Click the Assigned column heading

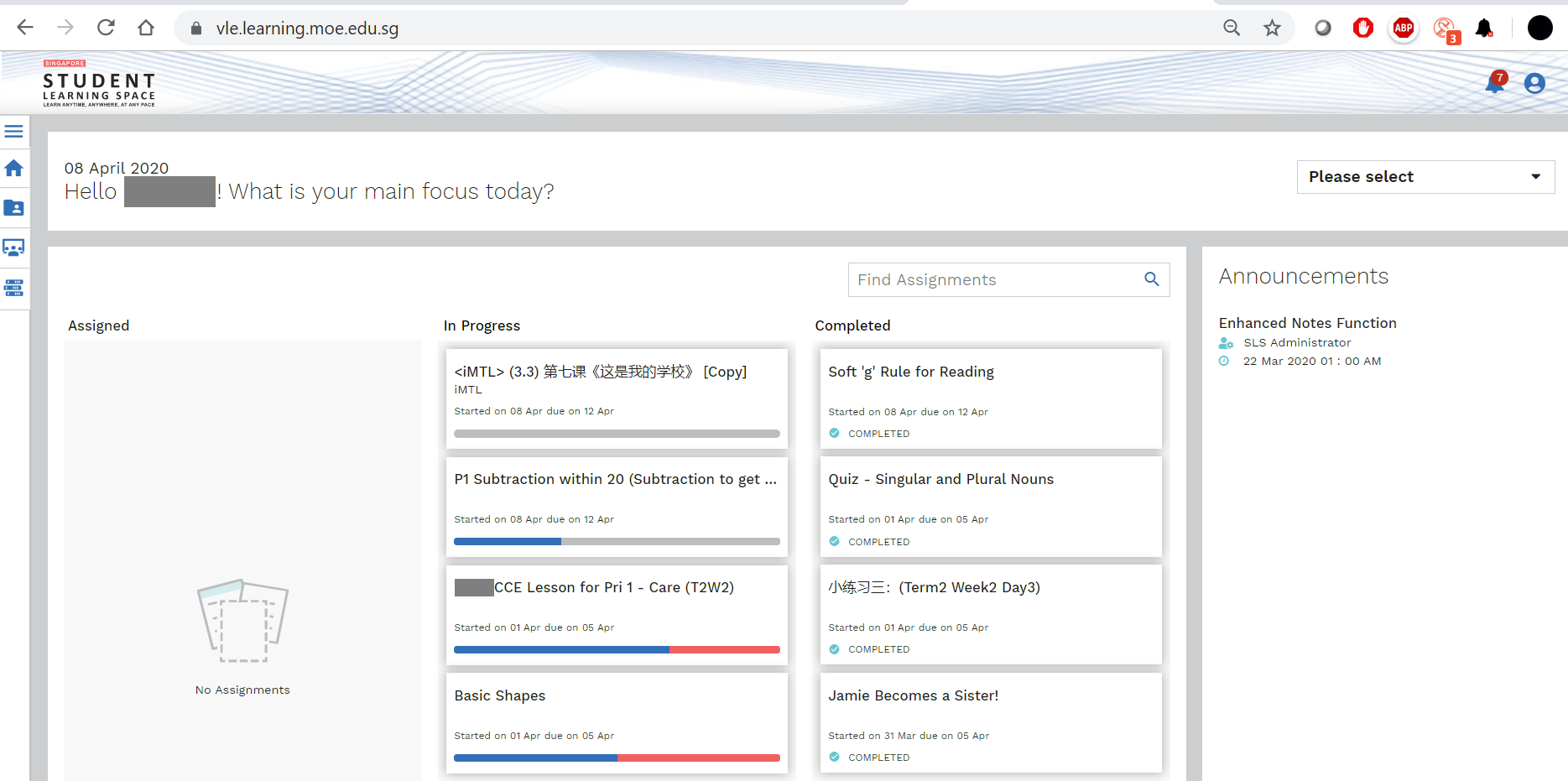point(99,325)
